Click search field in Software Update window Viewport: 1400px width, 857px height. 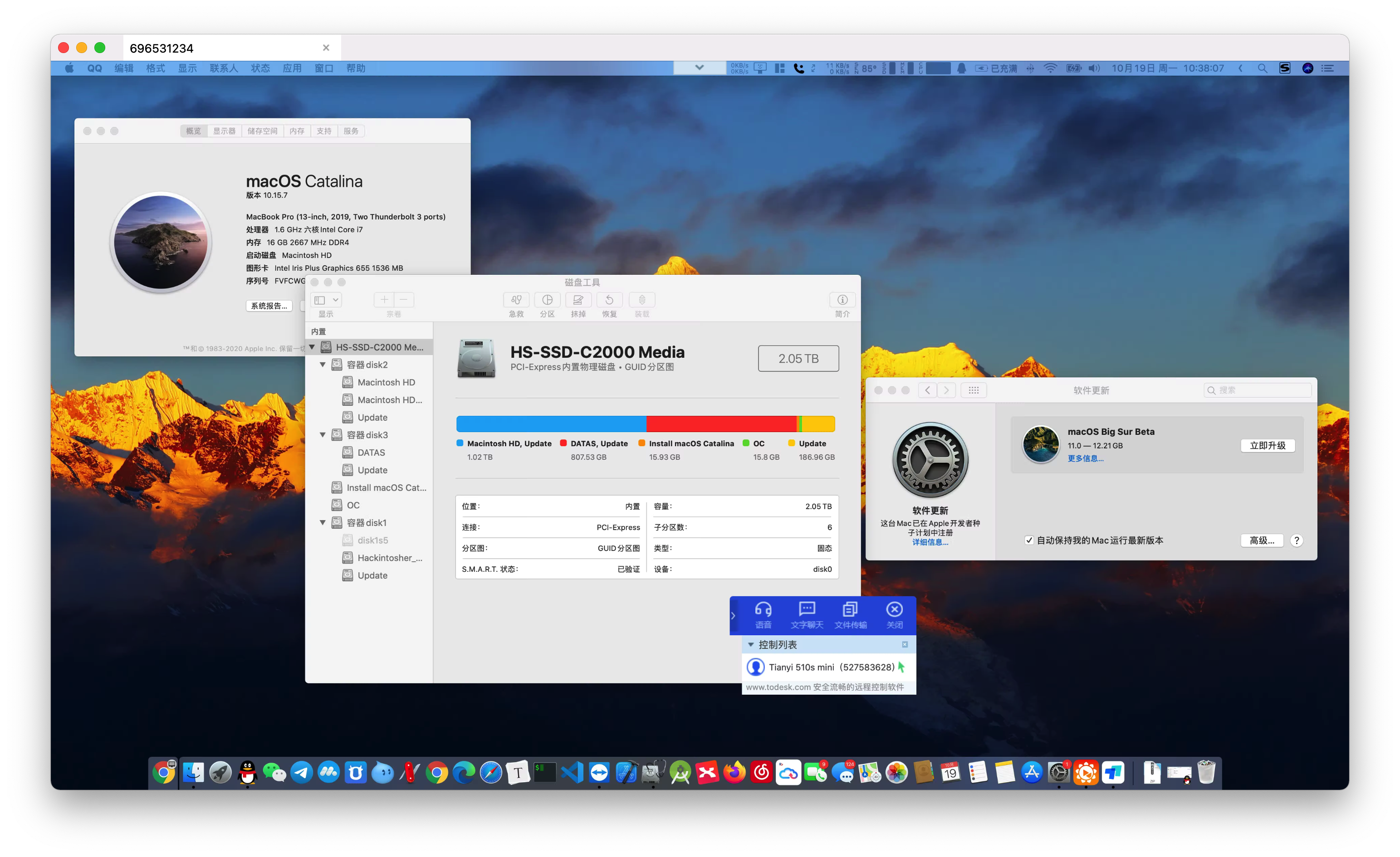[x=1258, y=390]
